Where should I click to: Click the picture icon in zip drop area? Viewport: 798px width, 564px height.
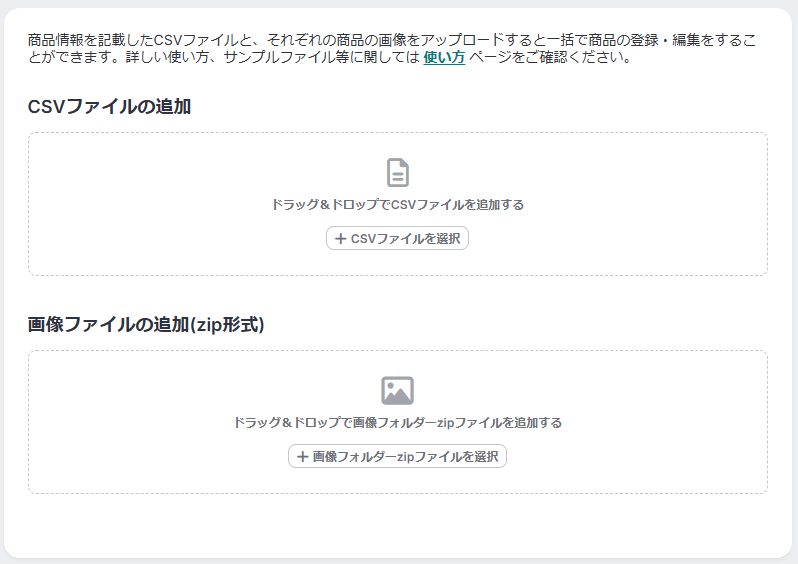click(397, 390)
